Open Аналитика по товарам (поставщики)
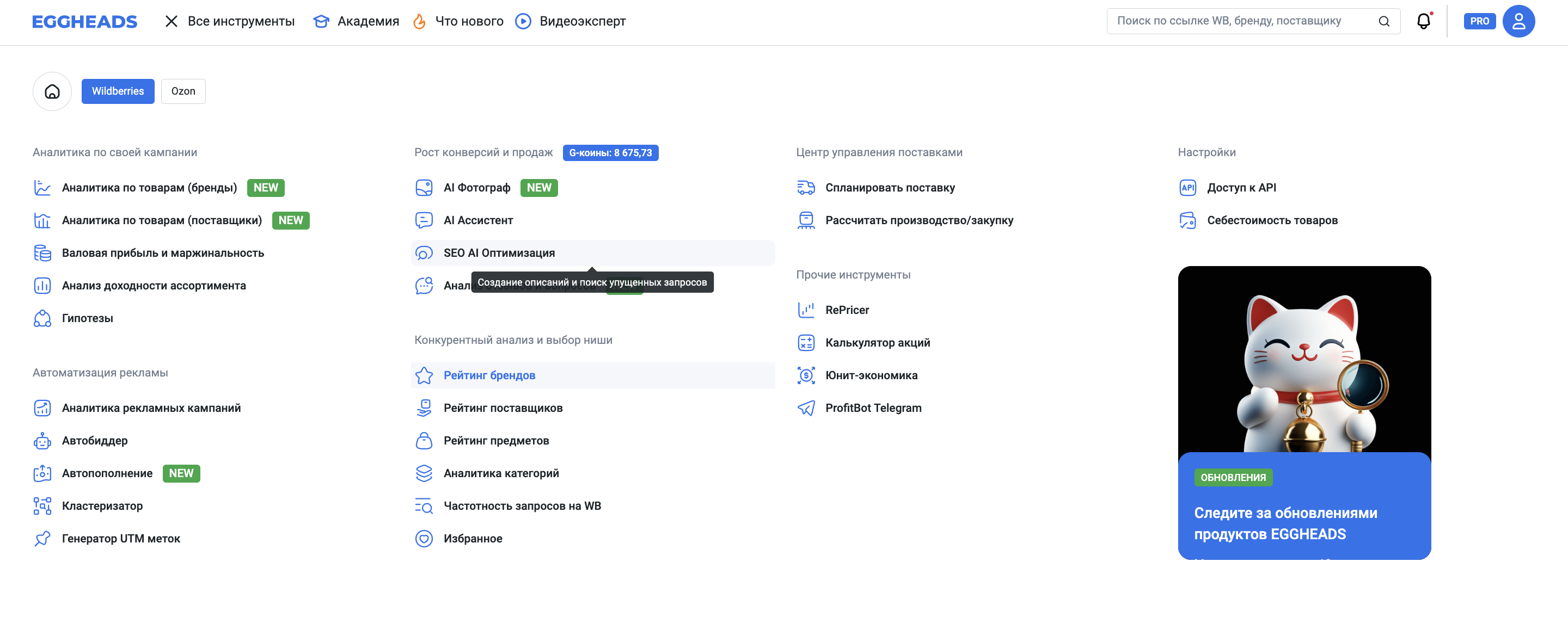This screenshot has height=617, width=1568. click(162, 220)
